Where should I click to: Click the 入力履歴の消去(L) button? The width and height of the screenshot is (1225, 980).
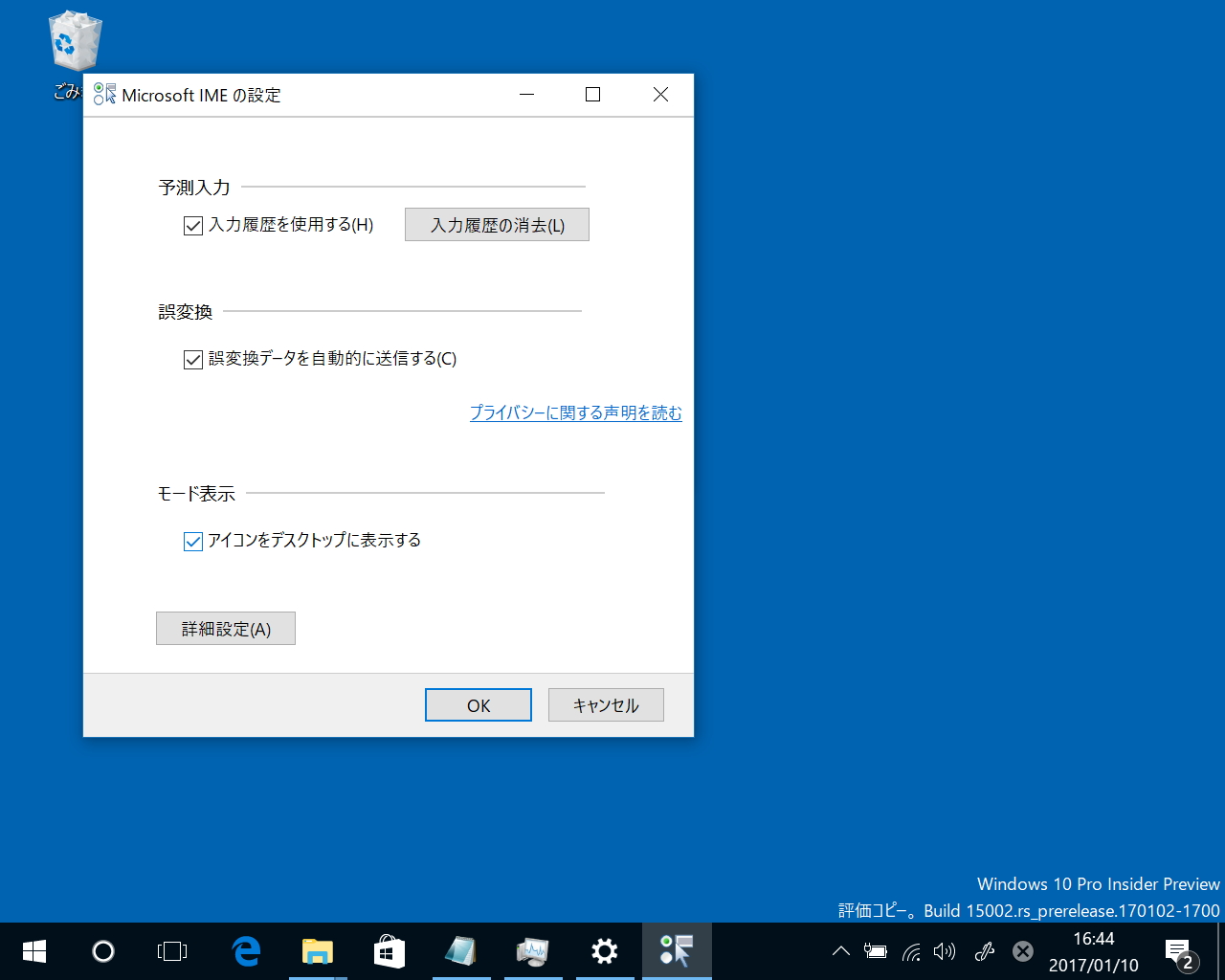(497, 224)
